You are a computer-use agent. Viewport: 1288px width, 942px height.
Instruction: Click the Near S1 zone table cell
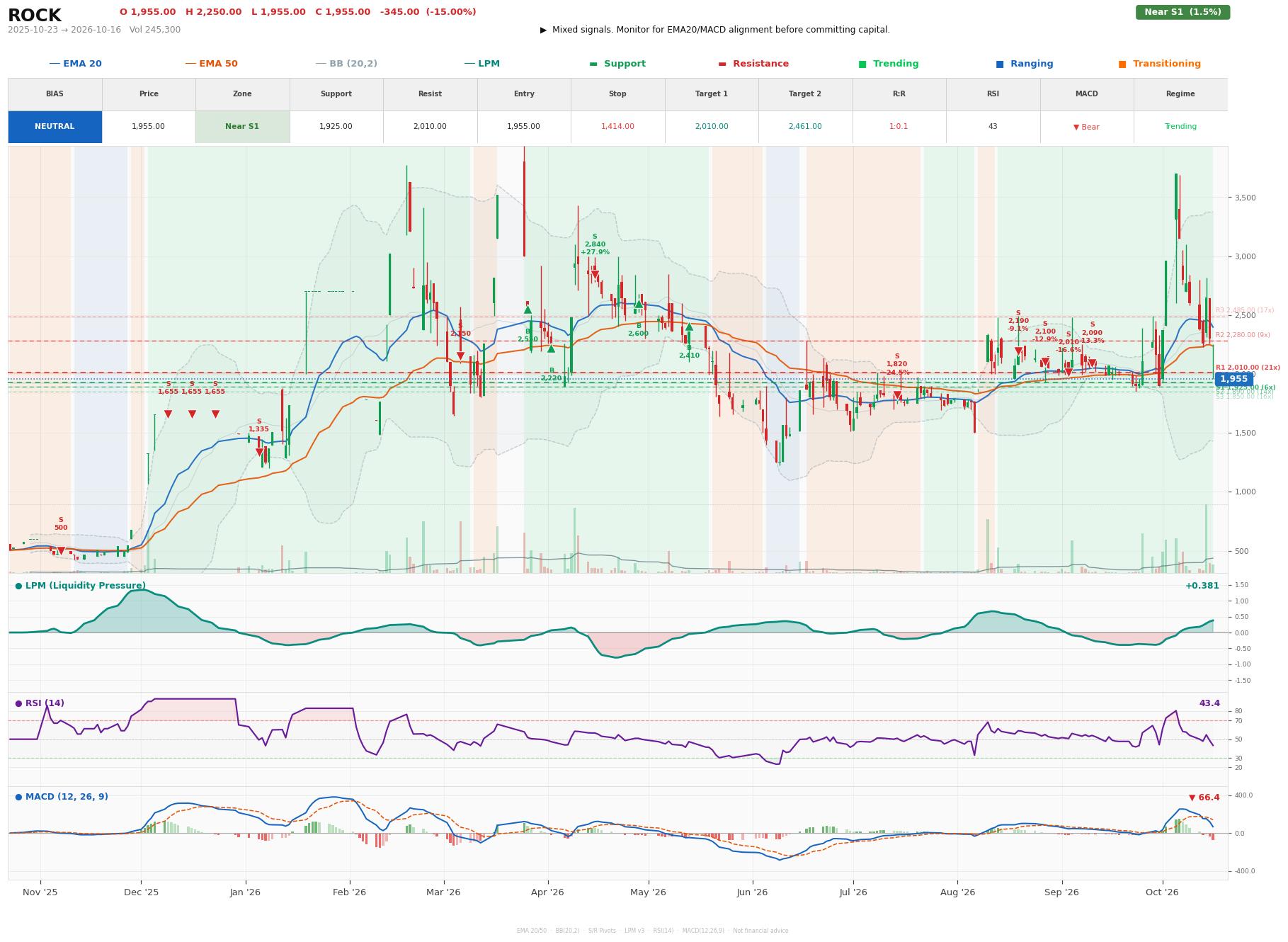[x=242, y=127]
